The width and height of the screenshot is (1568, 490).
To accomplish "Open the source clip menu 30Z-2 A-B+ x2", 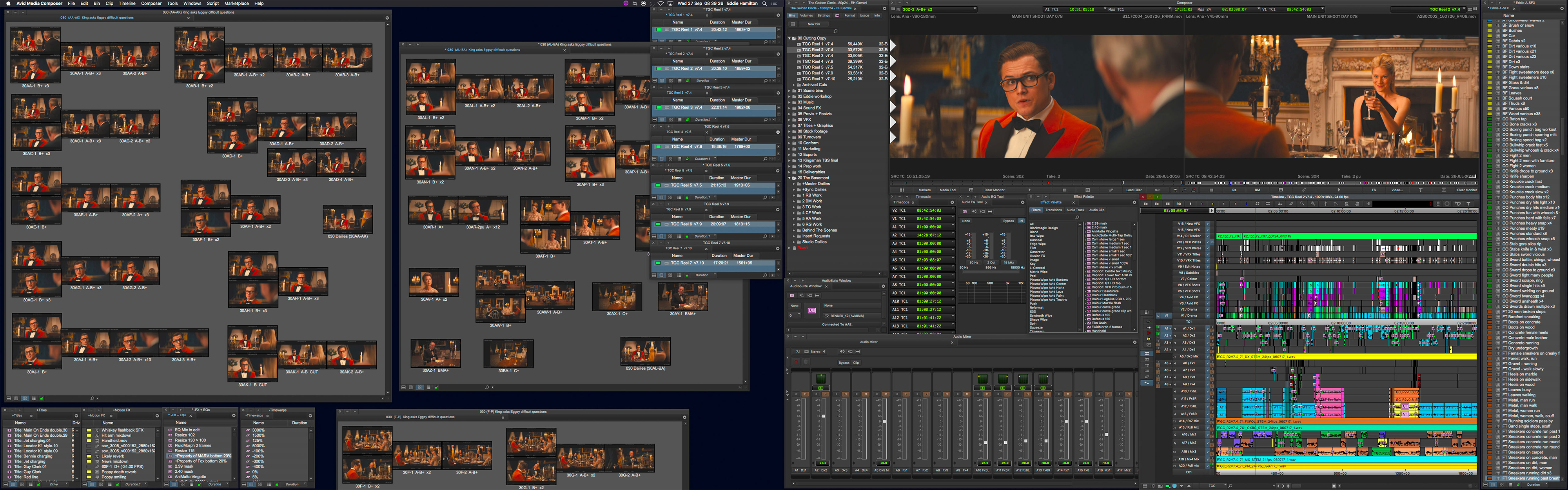I will 939,9.
